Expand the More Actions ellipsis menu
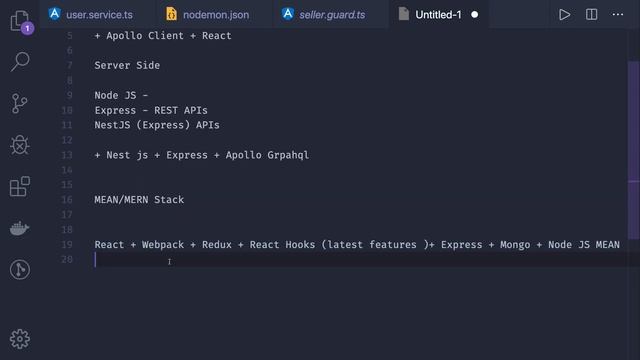This screenshot has width=640, height=360. [618, 15]
